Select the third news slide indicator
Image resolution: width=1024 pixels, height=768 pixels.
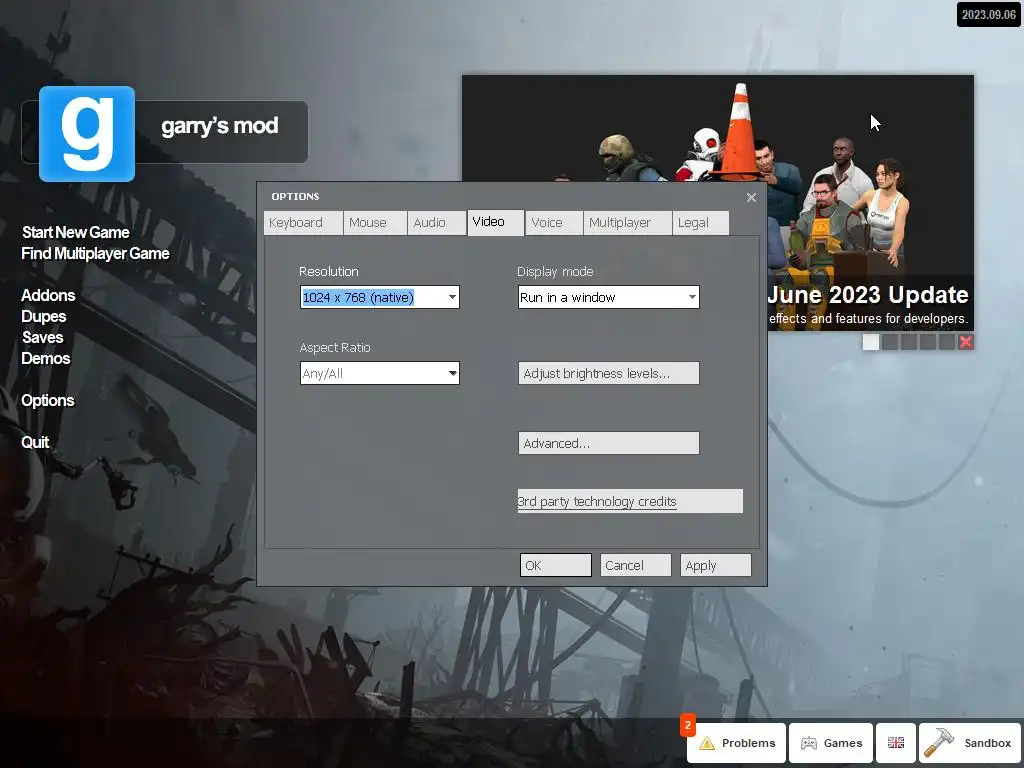(x=908, y=342)
